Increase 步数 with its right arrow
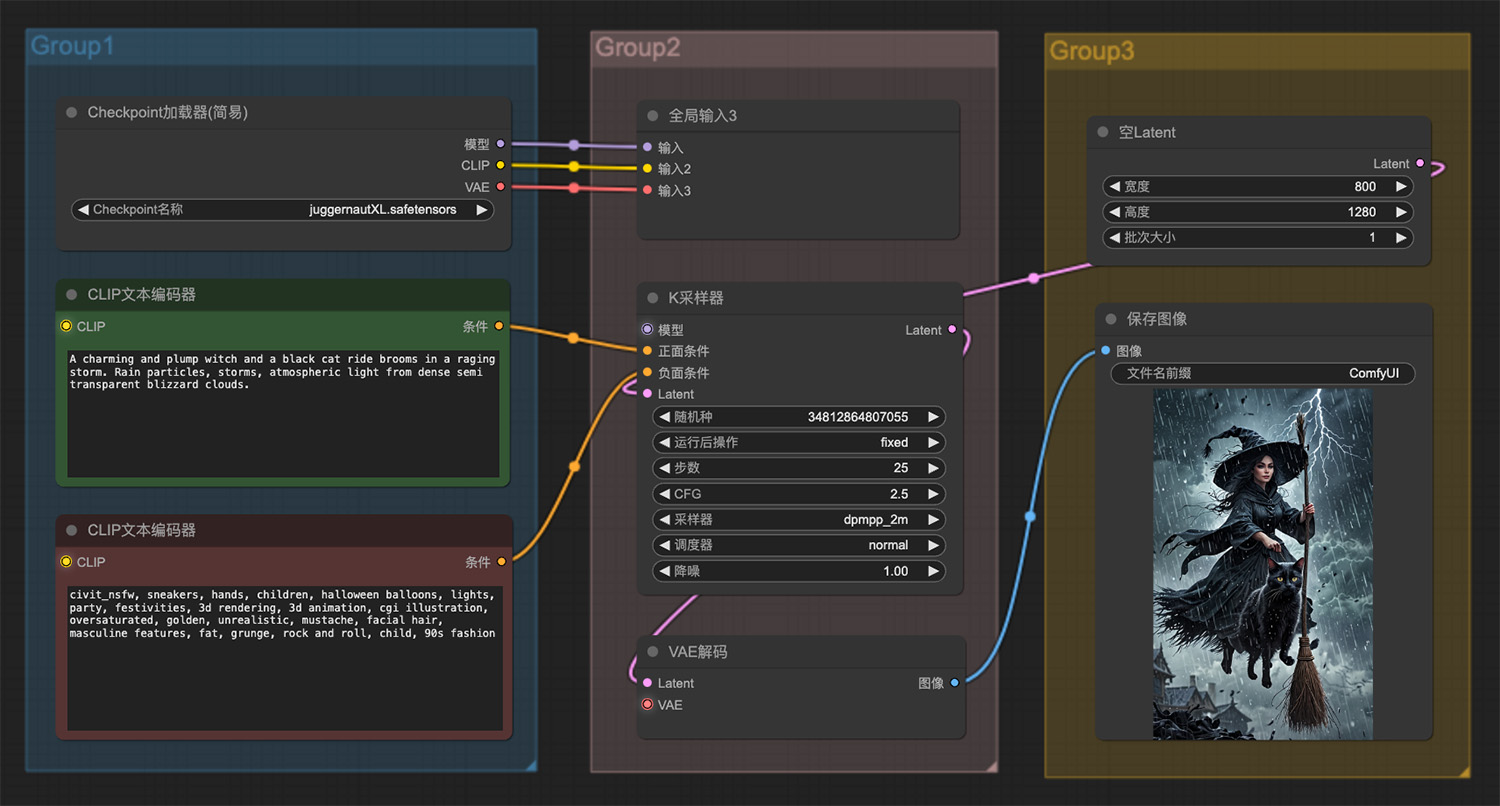Viewport: 1500px width, 806px height. click(x=933, y=468)
